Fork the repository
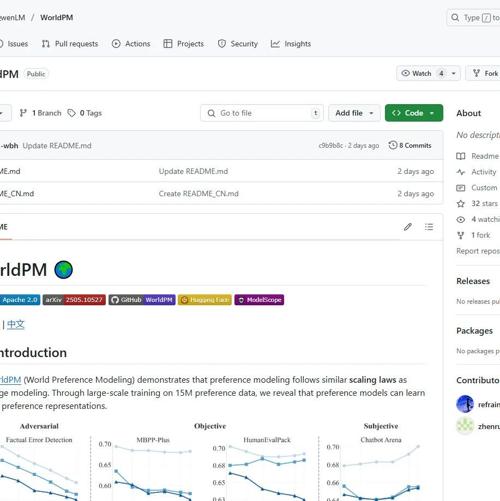500x501 pixels. coord(486,73)
